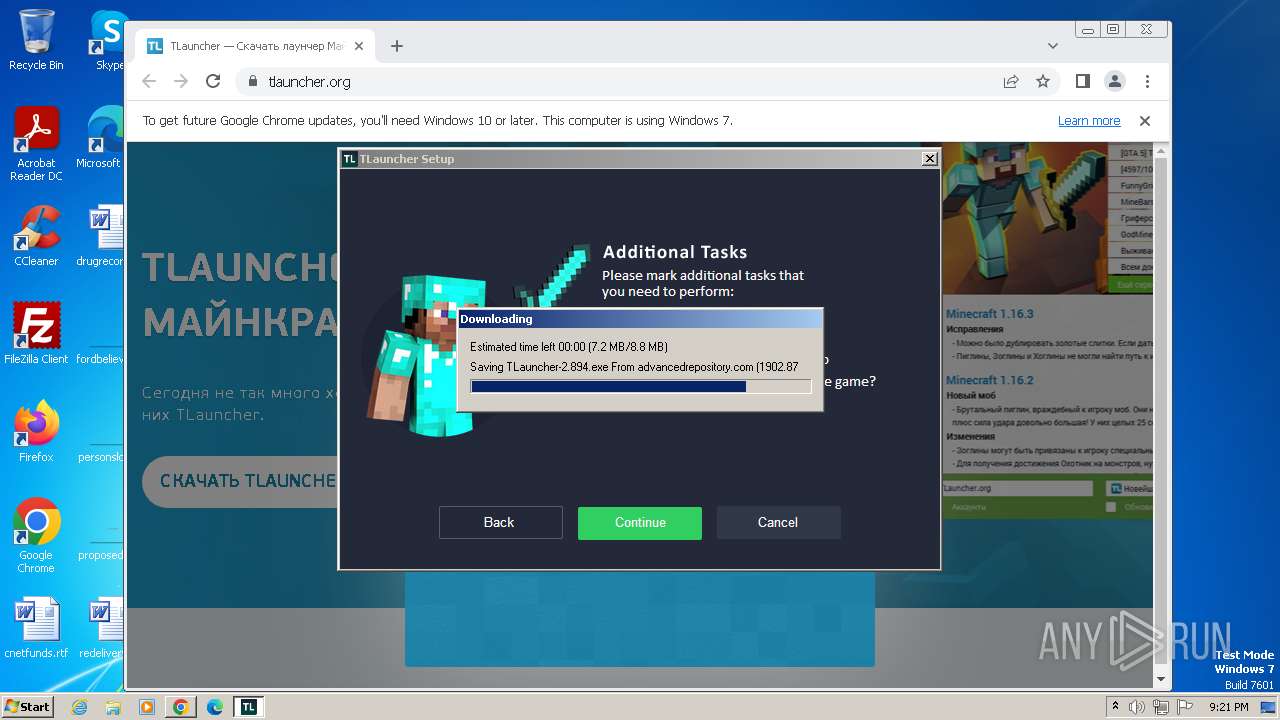Viewport: 1280px width, 720px height.
Task: Click Chrome's forward navigation arrow
Action: pyautogui.click(x=181, y=82)
